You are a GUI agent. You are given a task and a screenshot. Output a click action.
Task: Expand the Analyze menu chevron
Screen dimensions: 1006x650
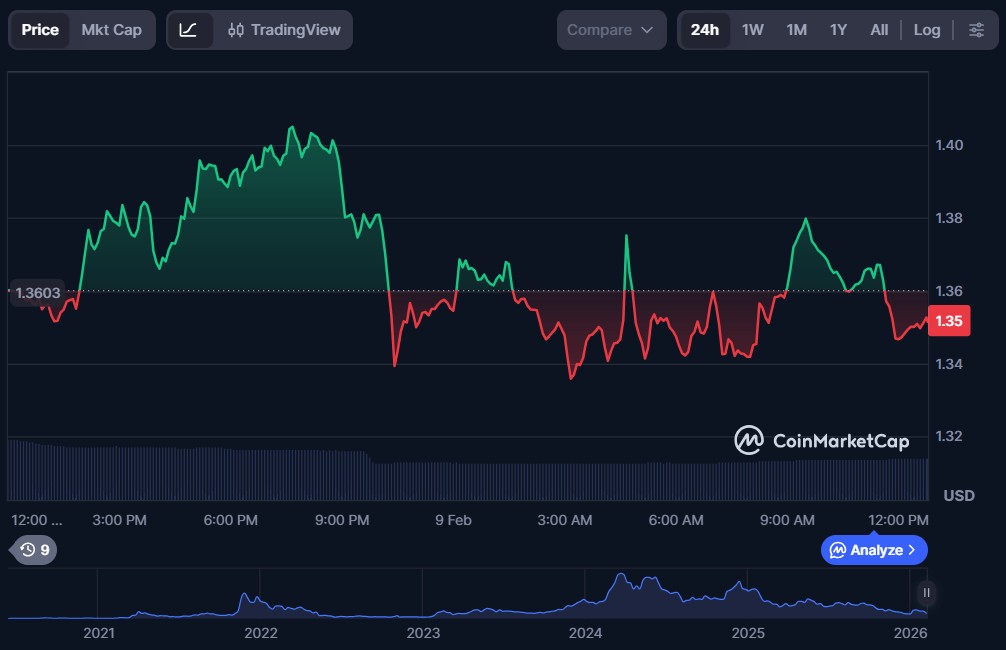[911, 550]
